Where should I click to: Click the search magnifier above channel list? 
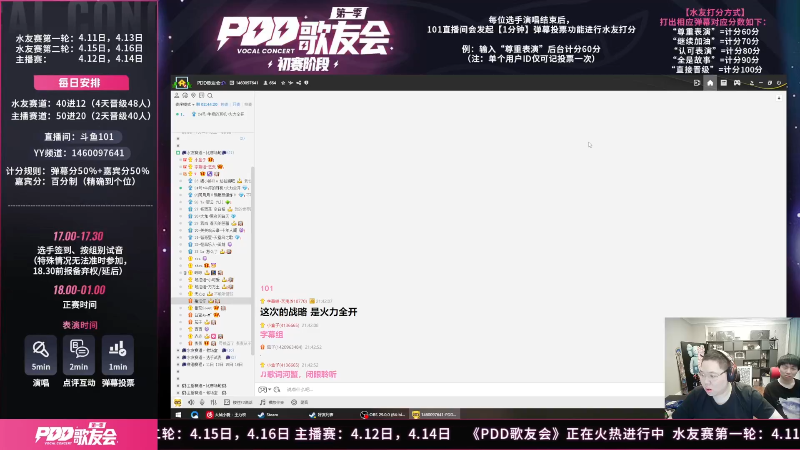tap(210, 95)
